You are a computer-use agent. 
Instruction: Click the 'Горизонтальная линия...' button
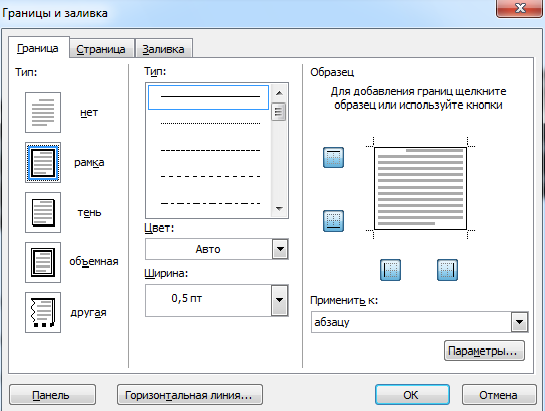(x=190, y=395)
